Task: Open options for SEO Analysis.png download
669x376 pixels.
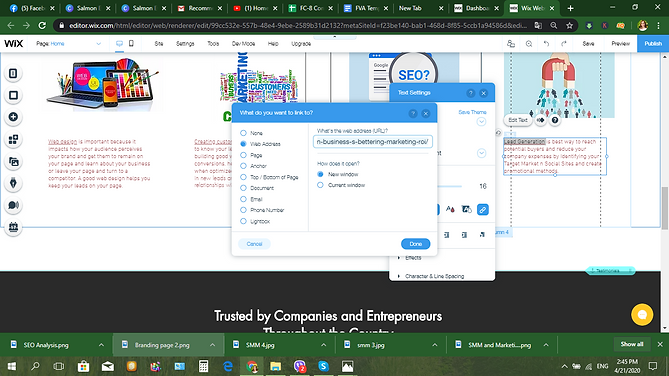Action: (x=101, y=345)
